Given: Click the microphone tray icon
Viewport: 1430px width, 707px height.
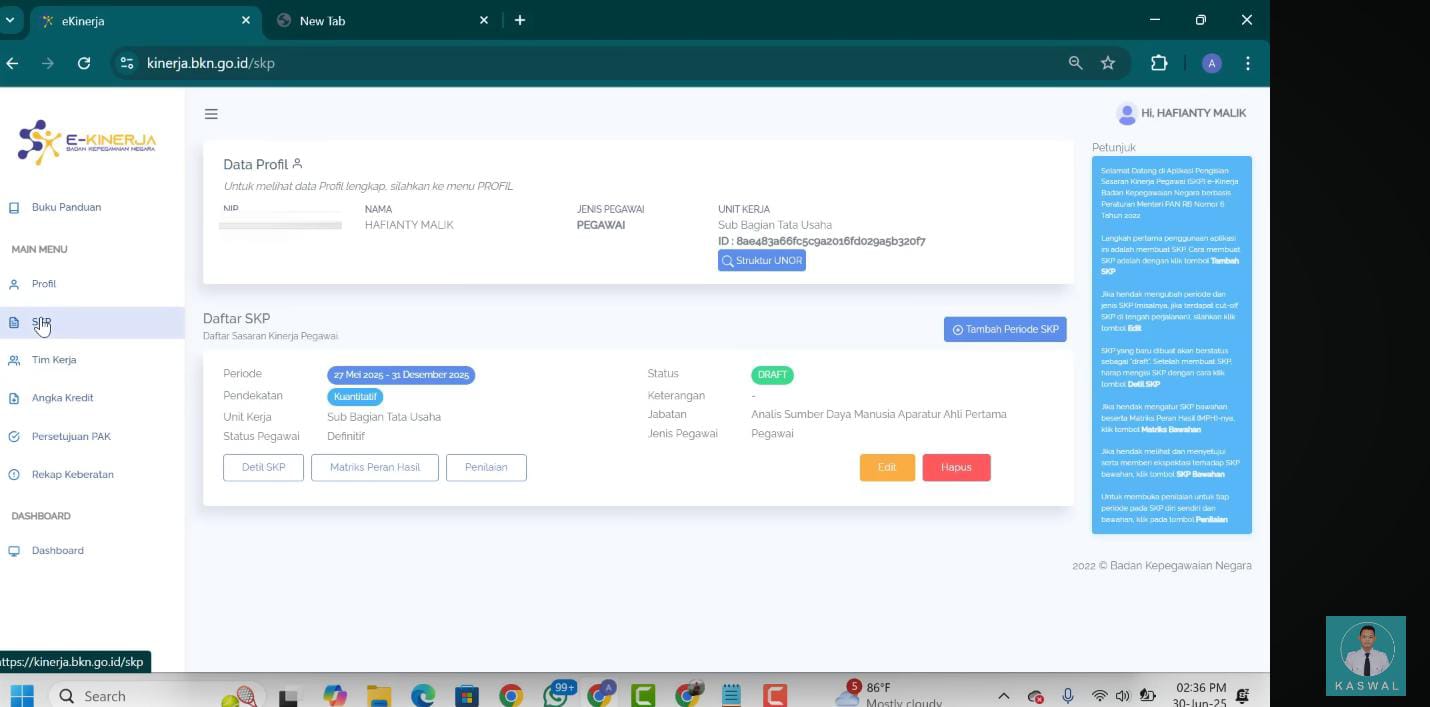Looking at the screenshot, I should tap(1068, 696).
